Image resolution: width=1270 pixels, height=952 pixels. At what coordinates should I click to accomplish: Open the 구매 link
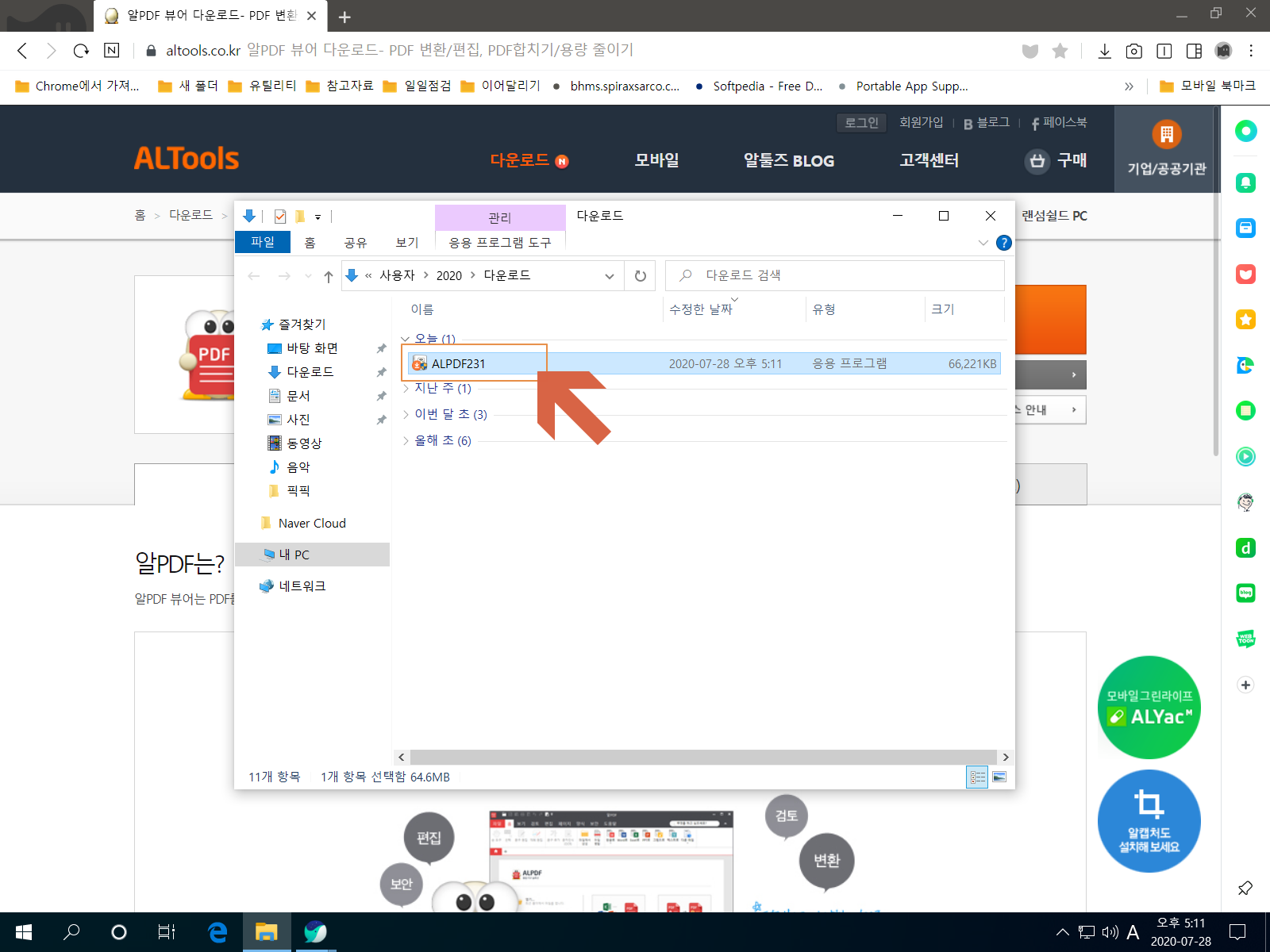(1056, 160)
